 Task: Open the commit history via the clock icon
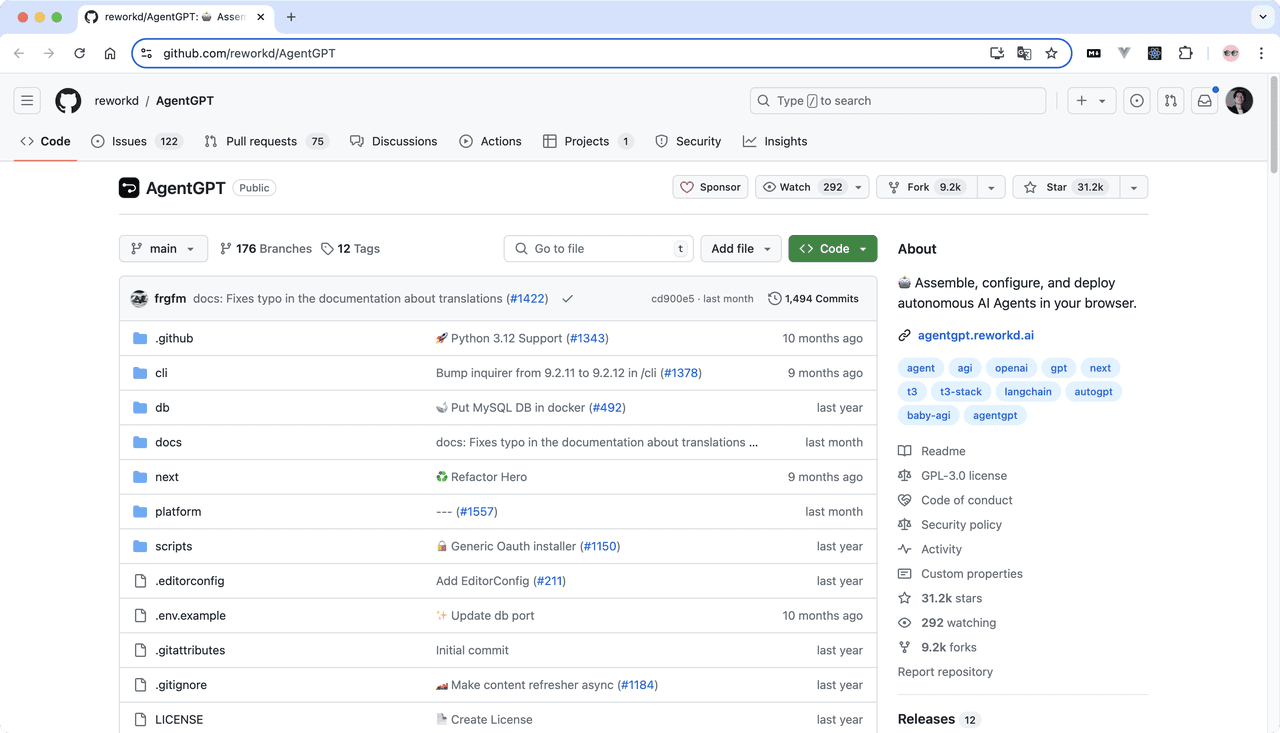coord(773,297)
